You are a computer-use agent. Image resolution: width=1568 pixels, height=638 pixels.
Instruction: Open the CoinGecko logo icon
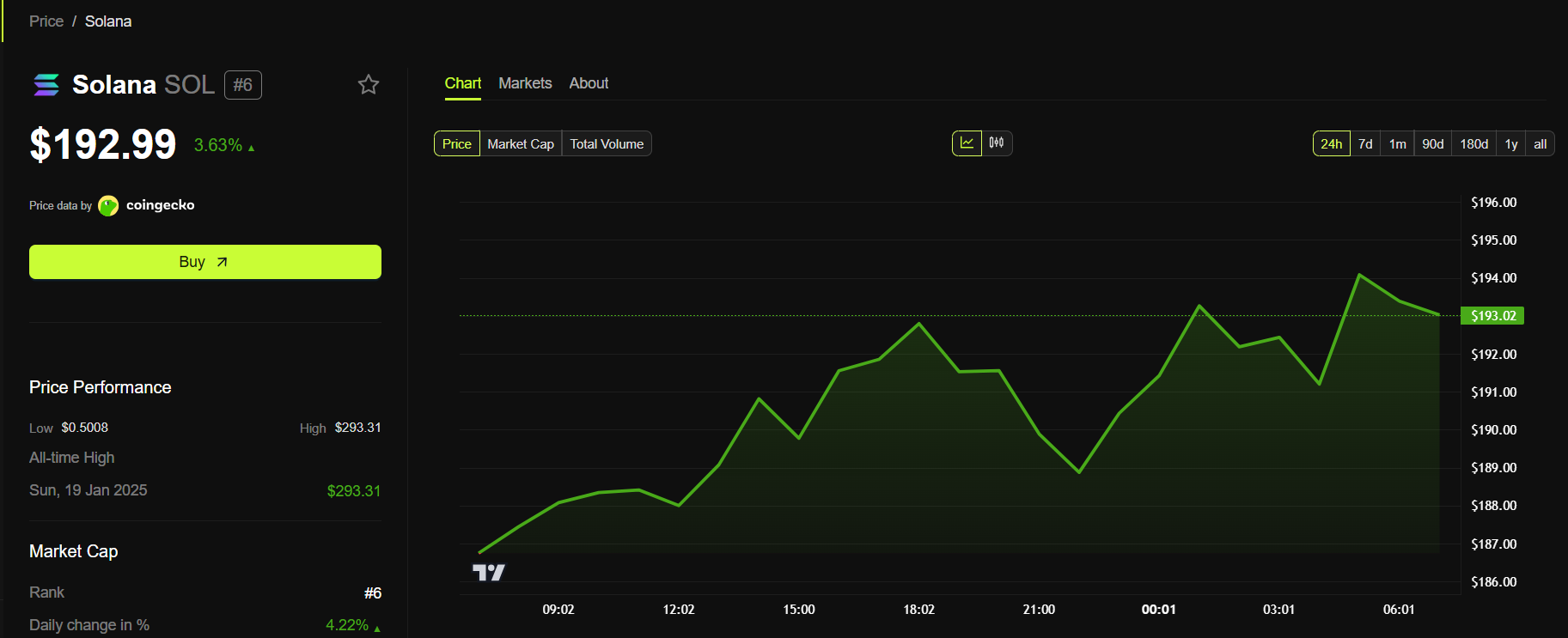pyautogui.click(x=108, y=206)
